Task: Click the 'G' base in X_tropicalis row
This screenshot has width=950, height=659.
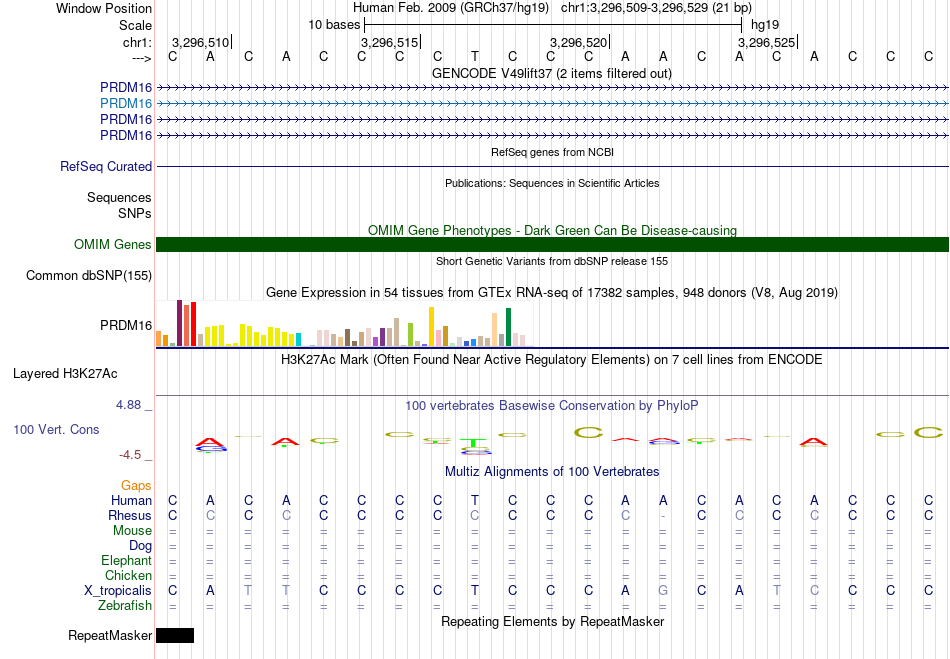Action: [x=663, y=591]
